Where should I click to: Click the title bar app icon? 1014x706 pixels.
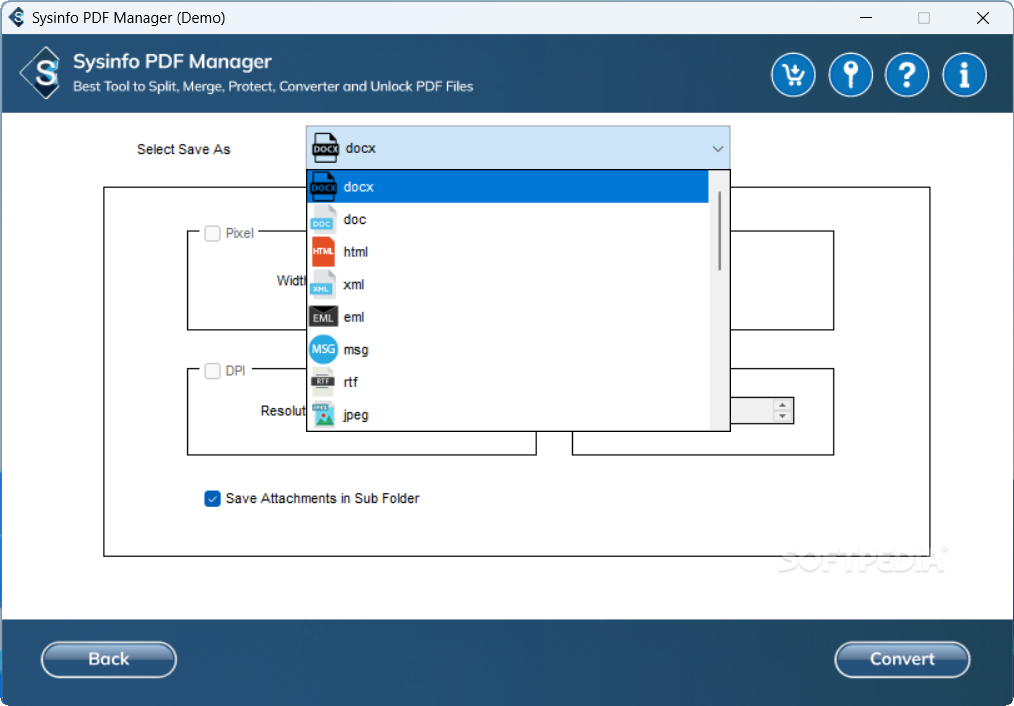(x=17, y=17)
